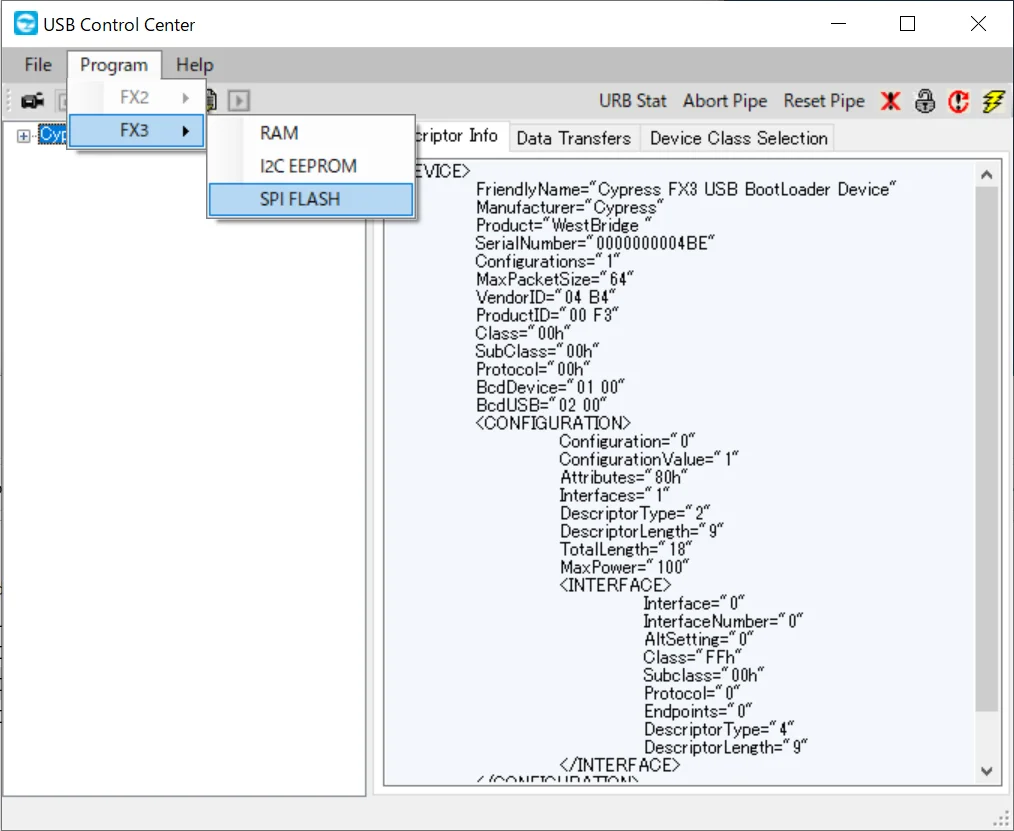Click the opening <INTERFACE> tag line
The image size is (1014, 831).
[615, 586]
